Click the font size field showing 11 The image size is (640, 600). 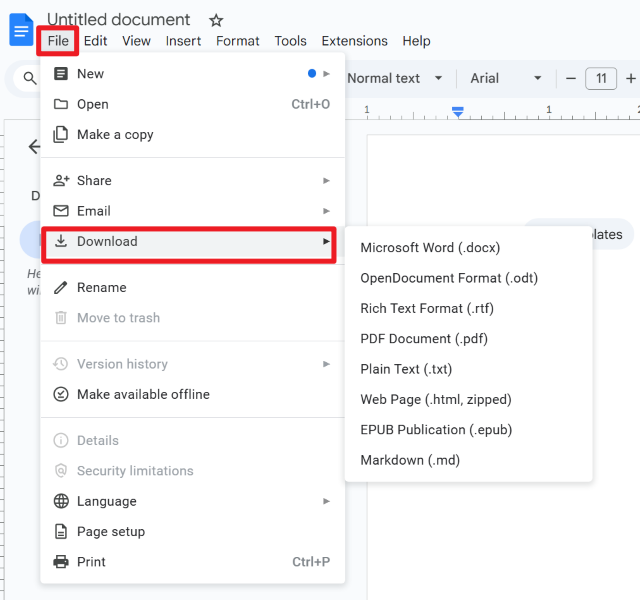pos(601,78)
